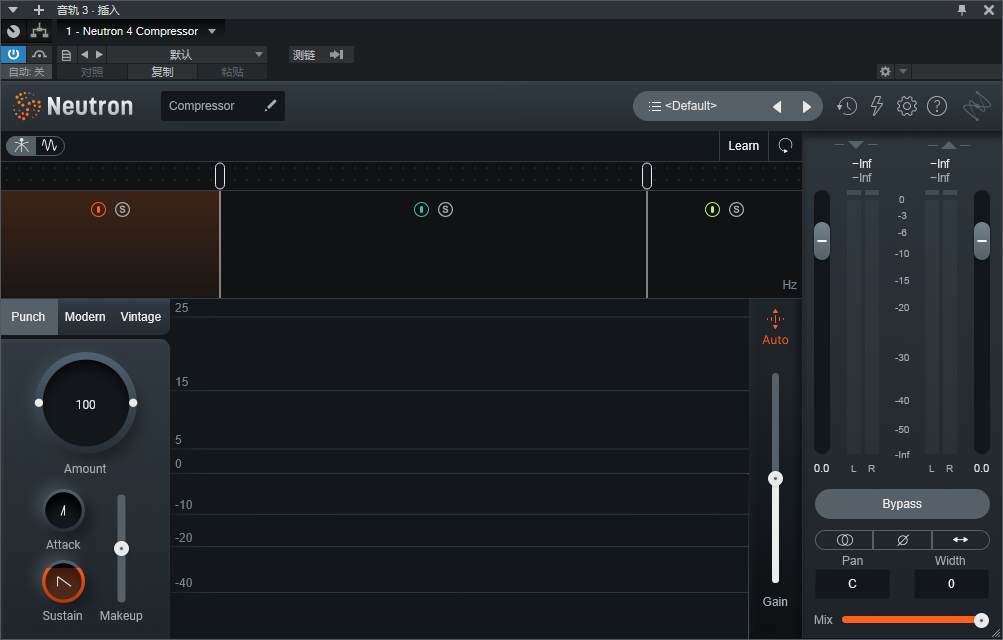Click the plus add insert icon
The image size is (1003, 640).
(39, 10)
